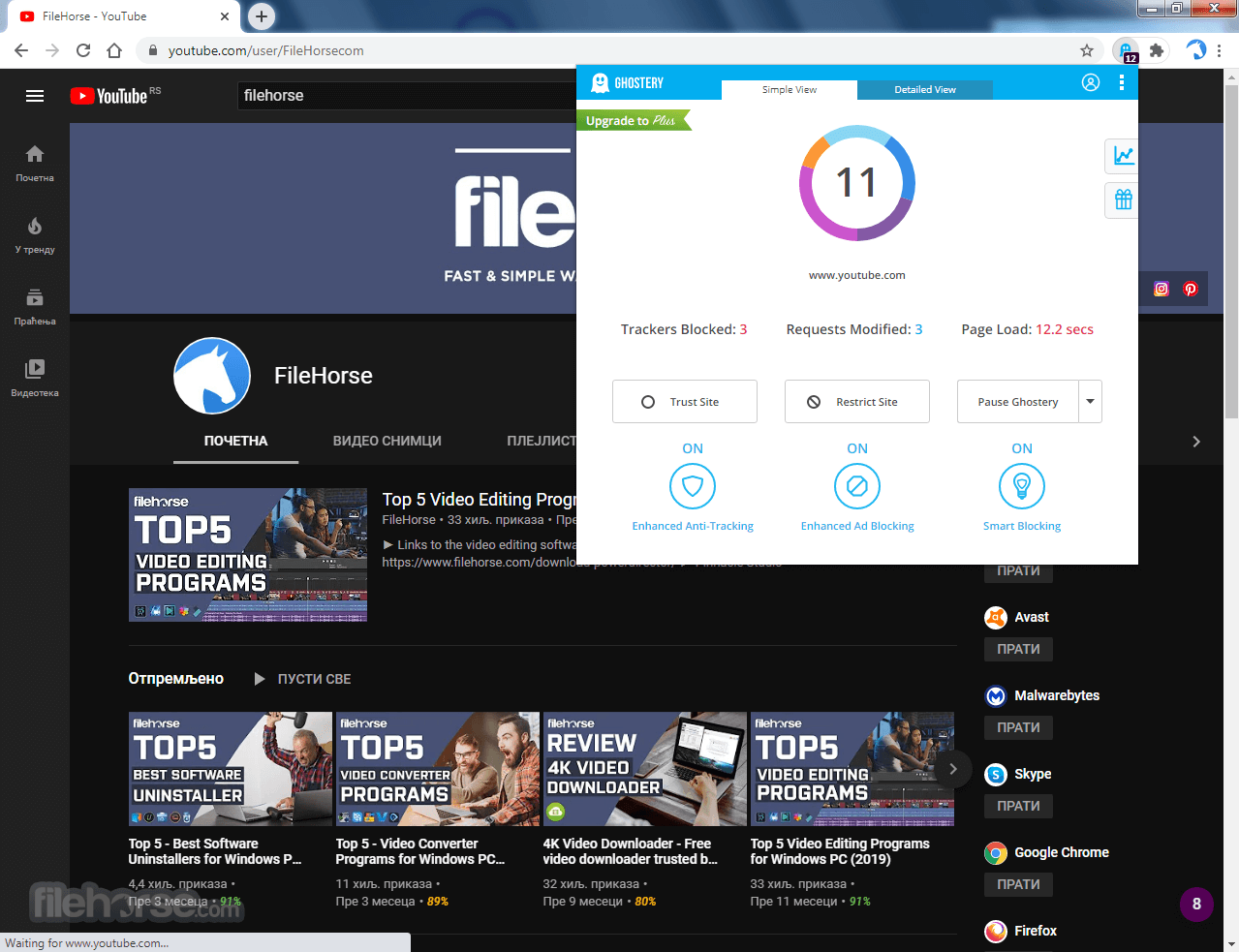Toggle Smart Blocking lightbulb

[1022, 486]
